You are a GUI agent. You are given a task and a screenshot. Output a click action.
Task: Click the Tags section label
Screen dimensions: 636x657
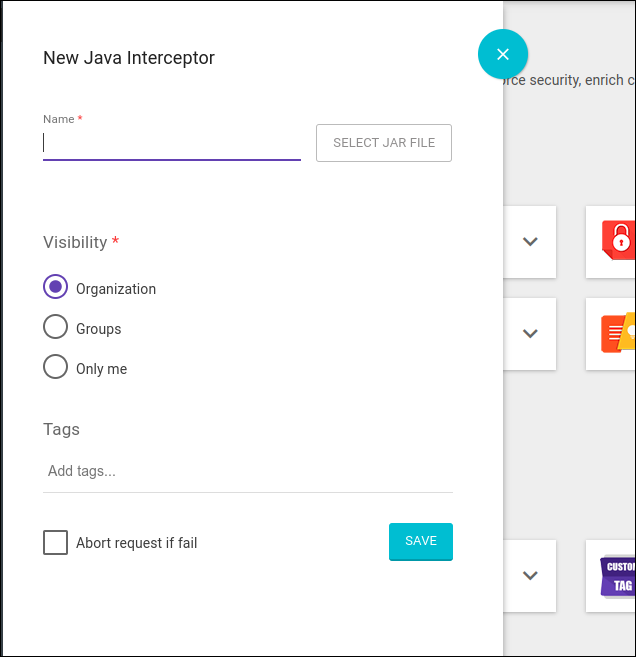click(61, 429)
